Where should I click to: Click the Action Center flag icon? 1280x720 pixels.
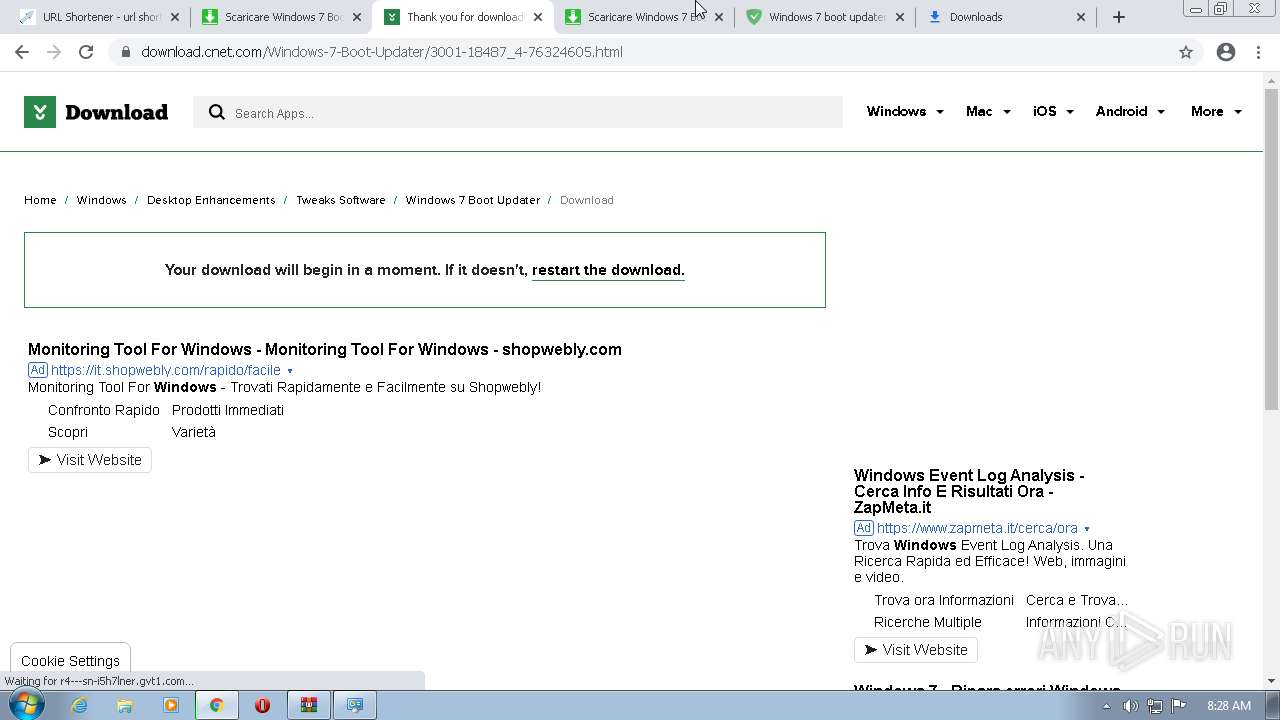point(1179,706)
